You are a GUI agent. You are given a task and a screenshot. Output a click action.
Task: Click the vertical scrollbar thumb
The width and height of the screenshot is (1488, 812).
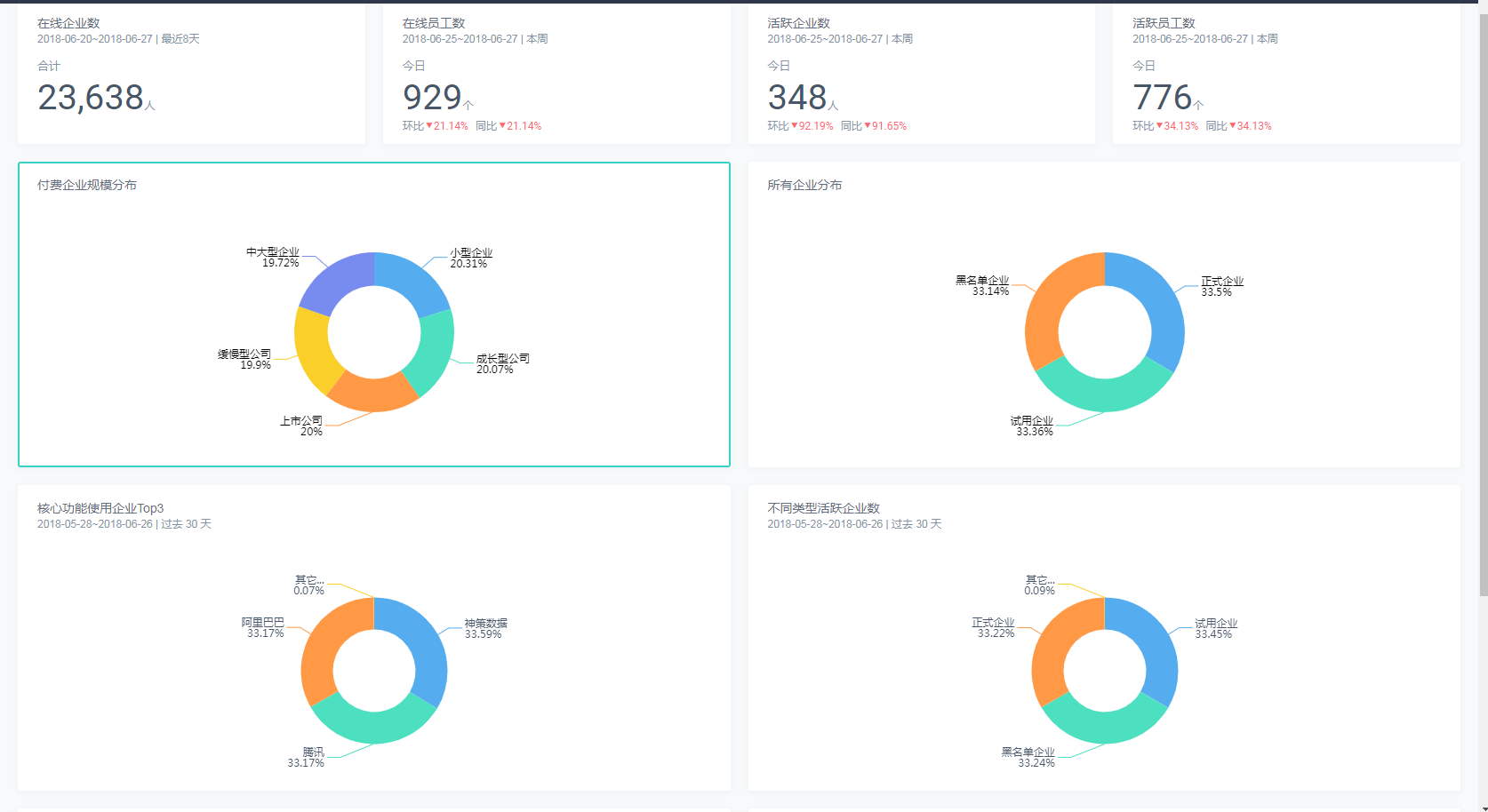1483,302
